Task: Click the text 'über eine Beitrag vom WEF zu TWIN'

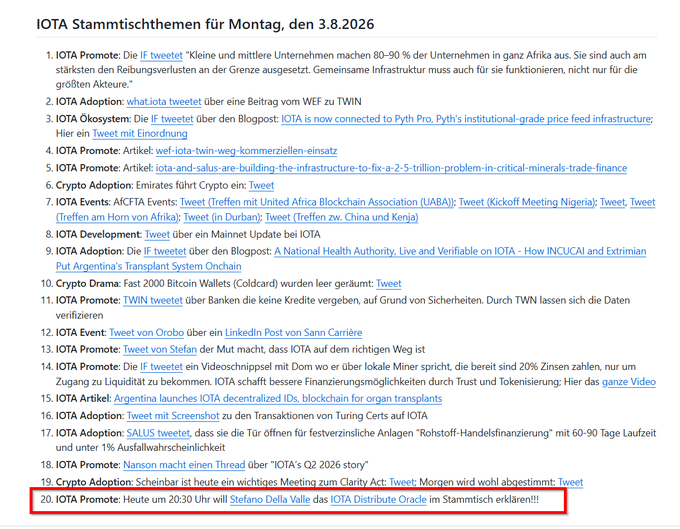Action: pos(283,101)
